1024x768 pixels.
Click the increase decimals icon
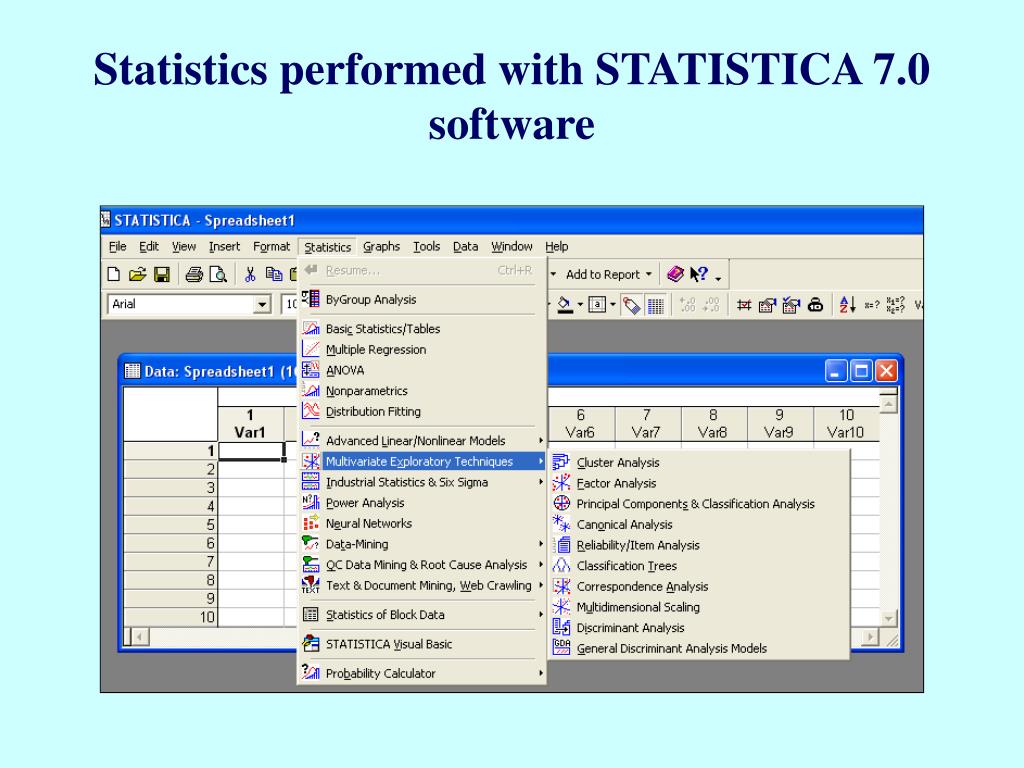point(688,305)
